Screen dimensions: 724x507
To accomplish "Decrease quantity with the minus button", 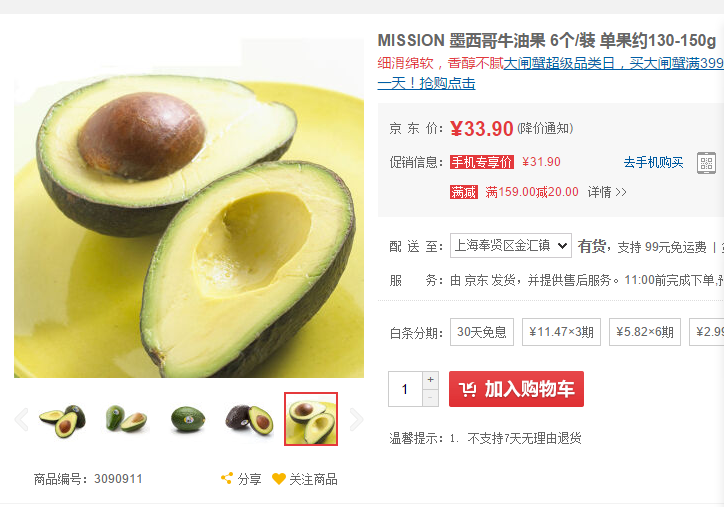I will coord(430,398).
